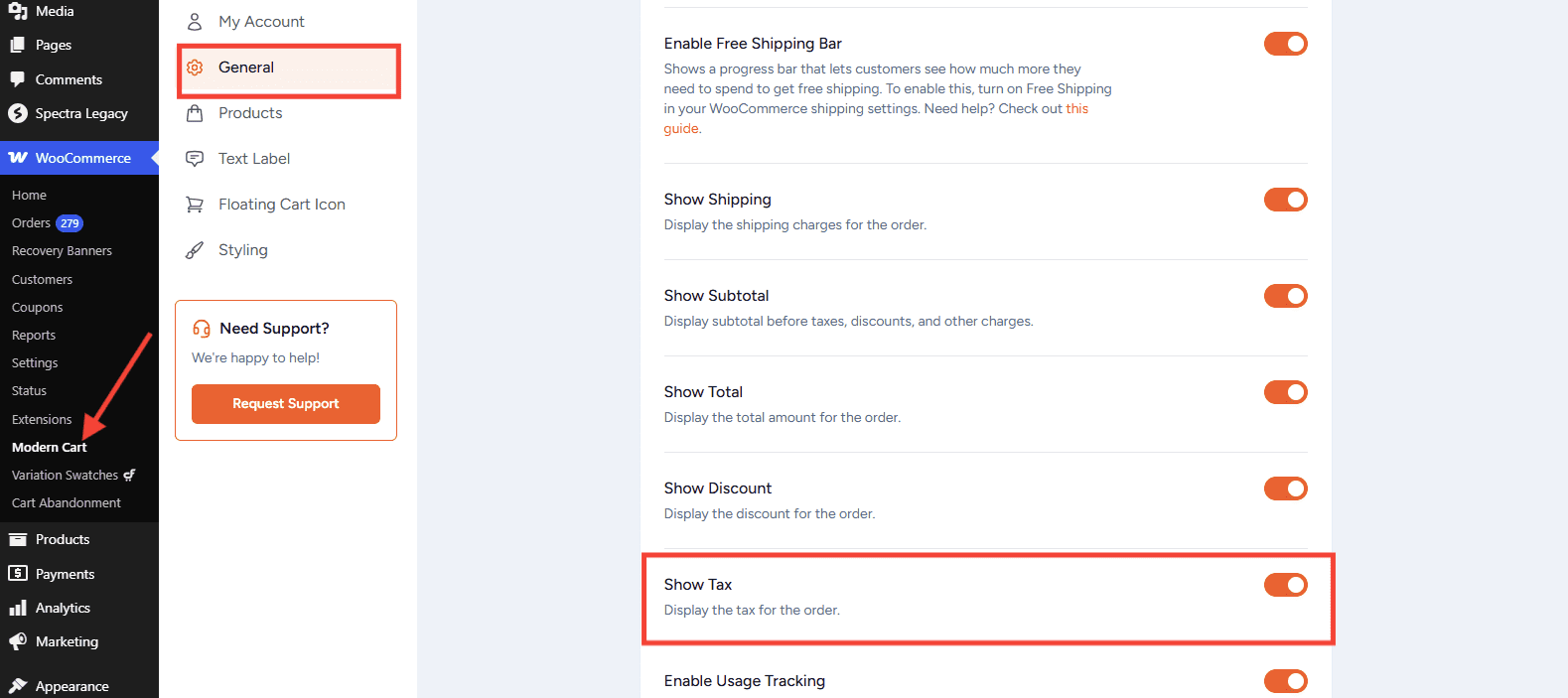Click the Orders 279 count badge
The width and height of the screenshot is (1568, 698).
tap(70, 223)
